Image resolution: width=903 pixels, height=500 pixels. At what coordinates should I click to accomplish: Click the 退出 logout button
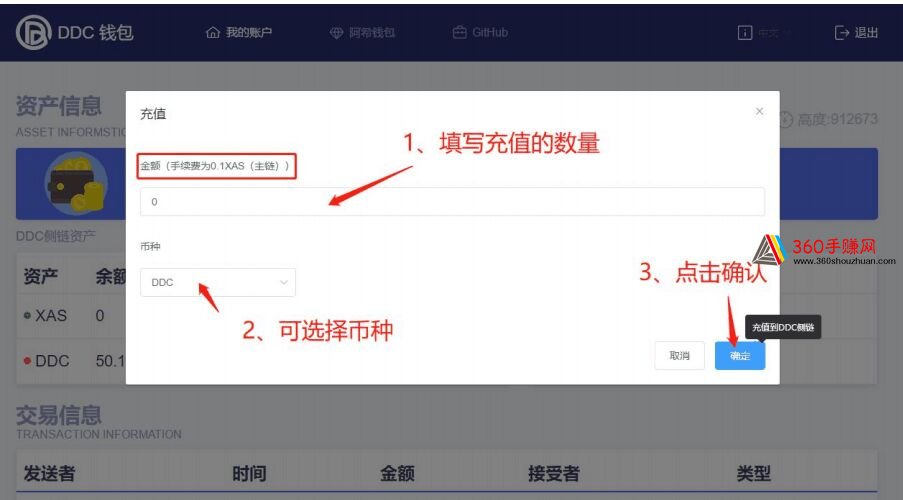(x=856, y=33)
